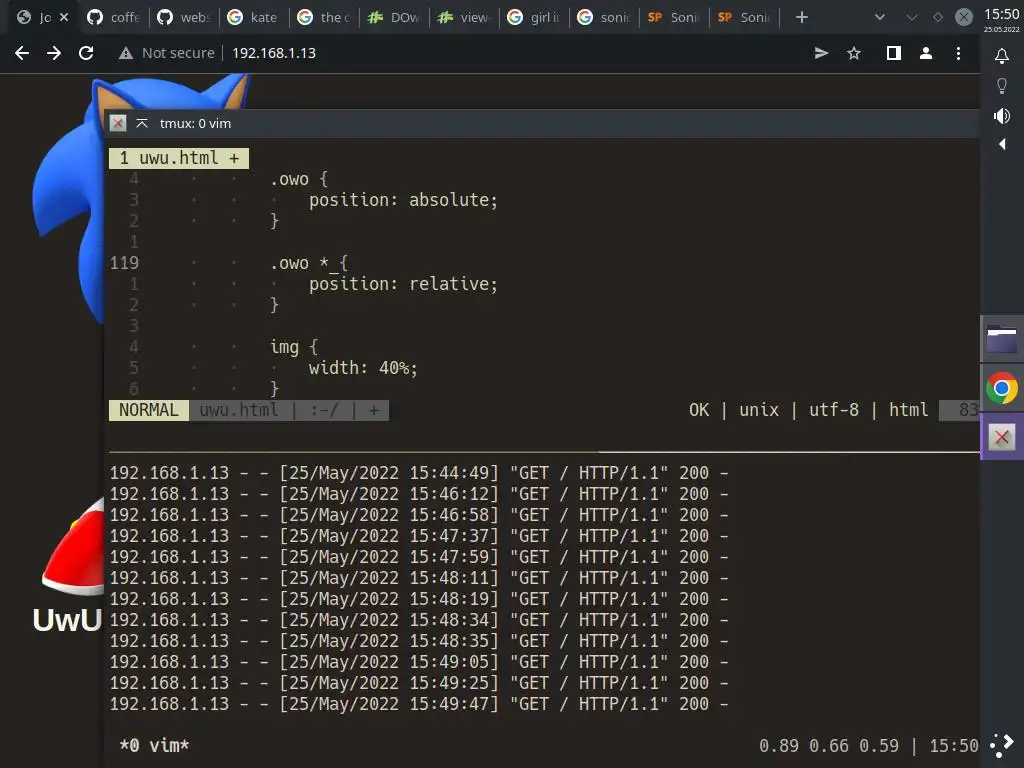Click the red Sonic shoe image
Image resolution: width=1024 pixels, height=768 pixels.
73,549
